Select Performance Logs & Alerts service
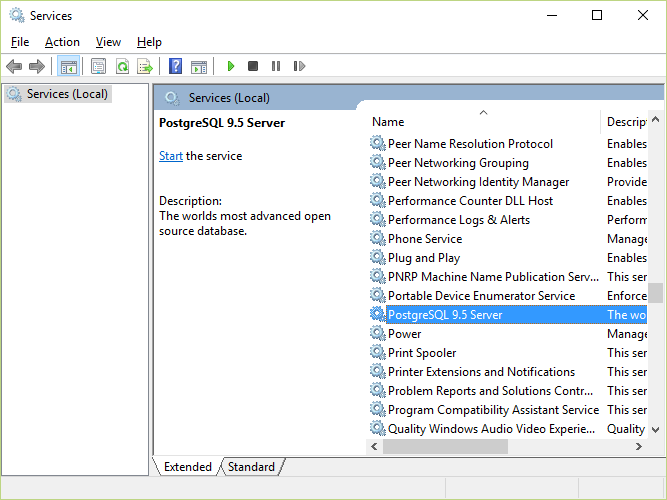Image resolution: width=667 pixels, height=500 pixels. tap(508, 220)
